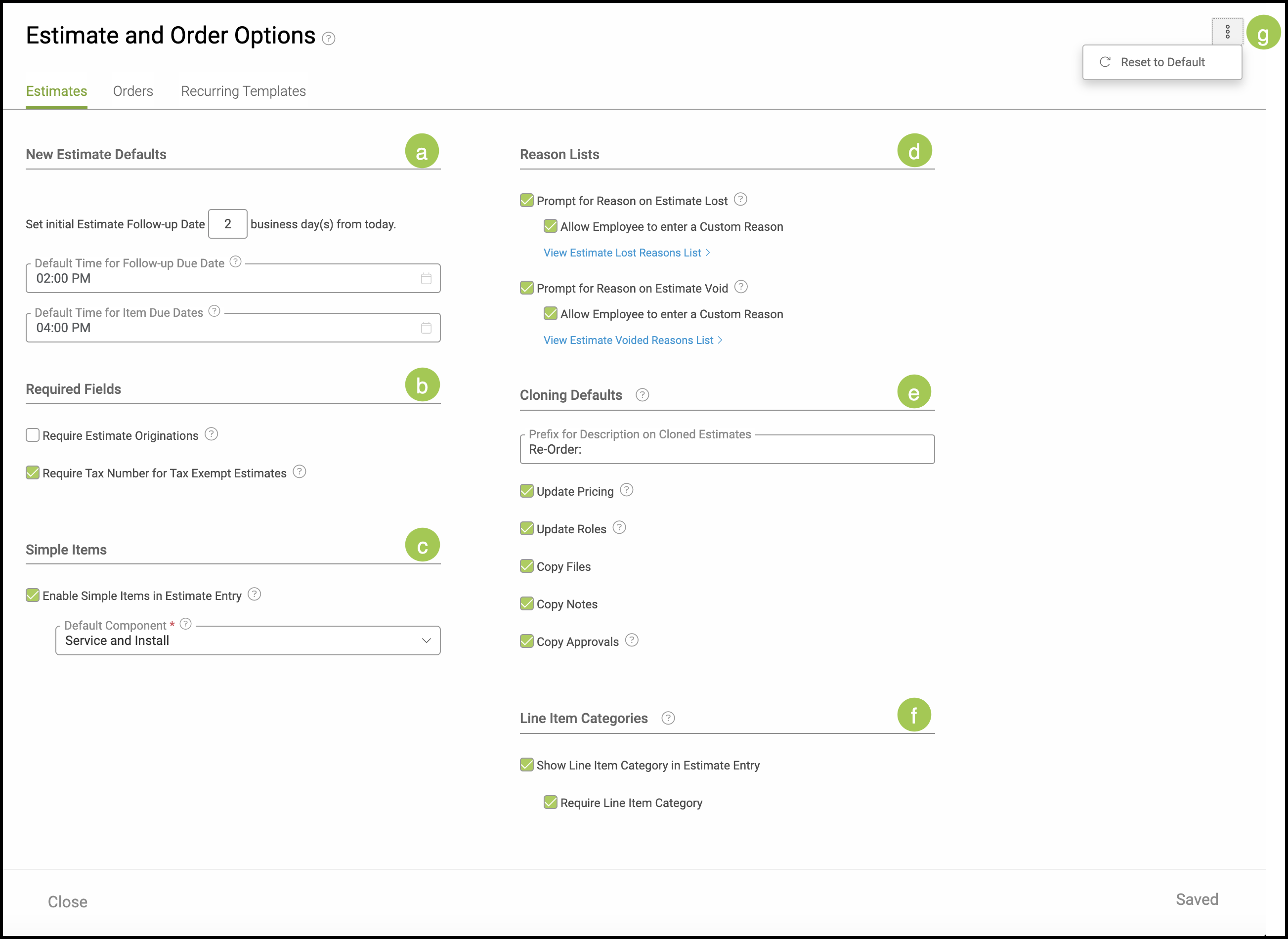The image size is (1288, 939).
Task: Uncheck Copy Files checkbox
Action: coord(526,566)
